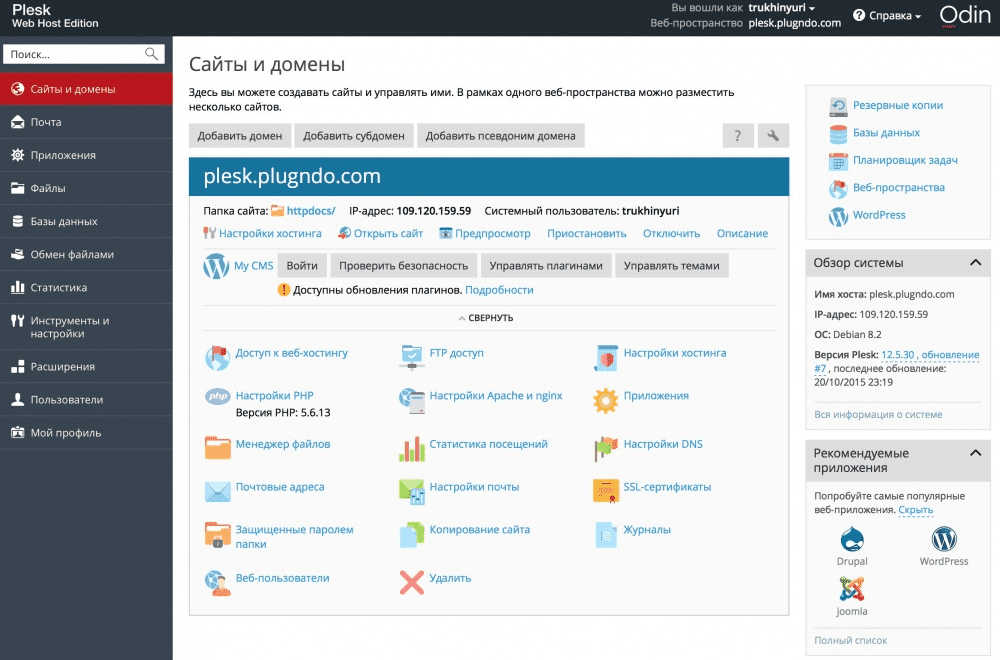Click the WordPress logo next to My CMS
The width and height of the screenshot is (1000, 660).
(x=216, y=266)
